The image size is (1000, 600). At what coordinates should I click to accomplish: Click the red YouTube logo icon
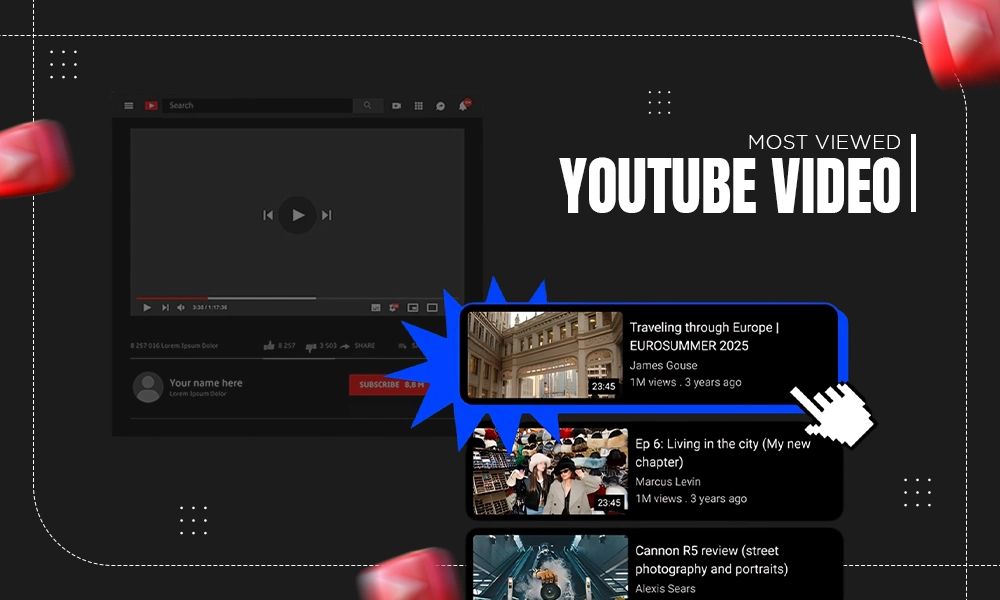tap(151, 106)
